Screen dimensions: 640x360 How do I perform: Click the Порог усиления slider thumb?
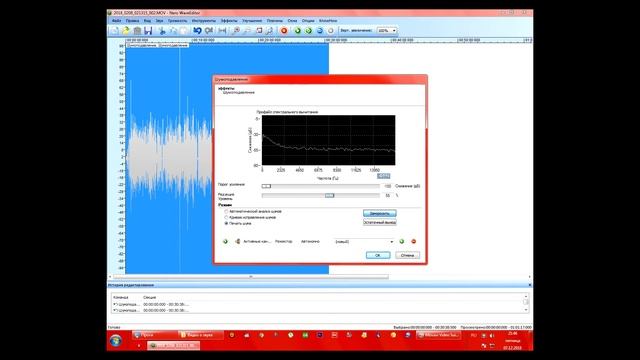(x=266, y=186)
